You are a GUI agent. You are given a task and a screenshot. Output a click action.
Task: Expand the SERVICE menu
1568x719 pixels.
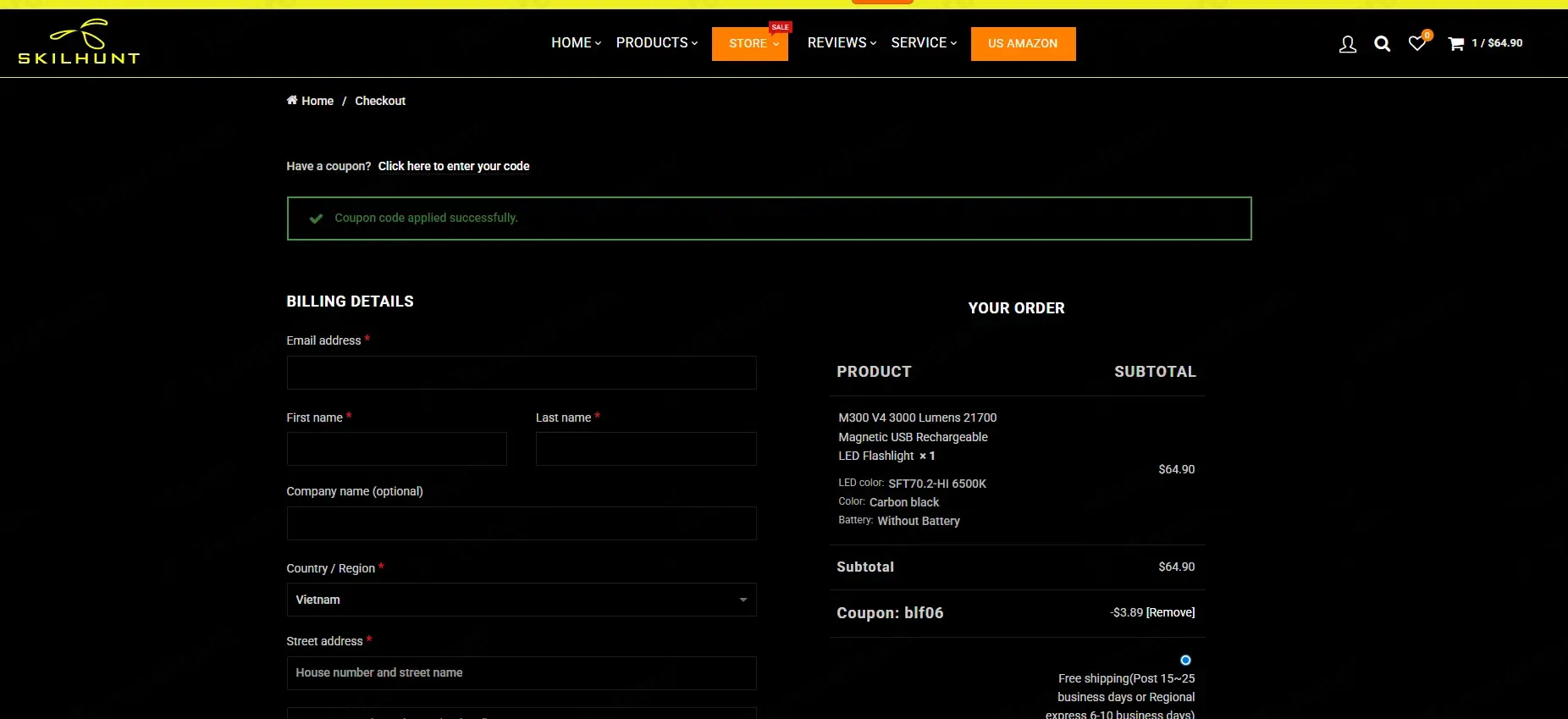pyautogui.click(x=924, y=42)
